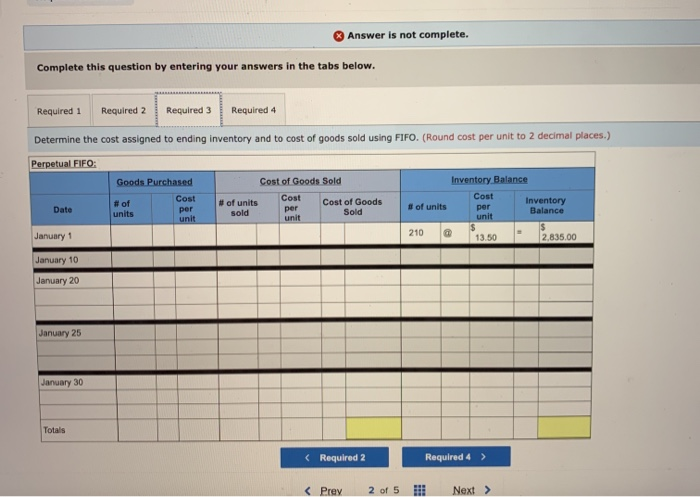The height and width of the screenshot is (497, 700).
Task: Click the Totals row label
Action: tap(54, 430)
